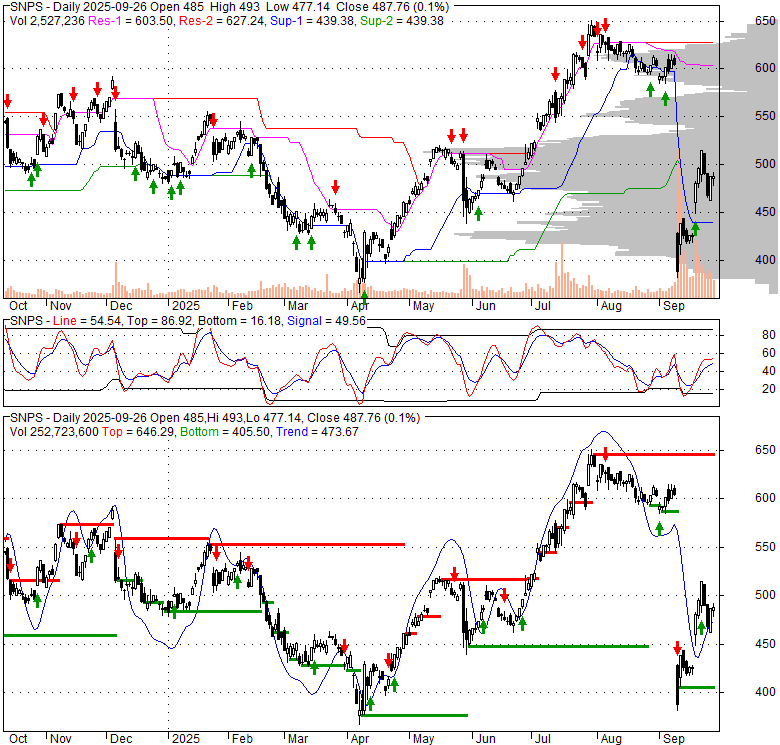Image resolution: width=780 pixels, height=745 pixels.
Task: Click the red sell arrow in late March, top chart
Action: coord(335,187)
